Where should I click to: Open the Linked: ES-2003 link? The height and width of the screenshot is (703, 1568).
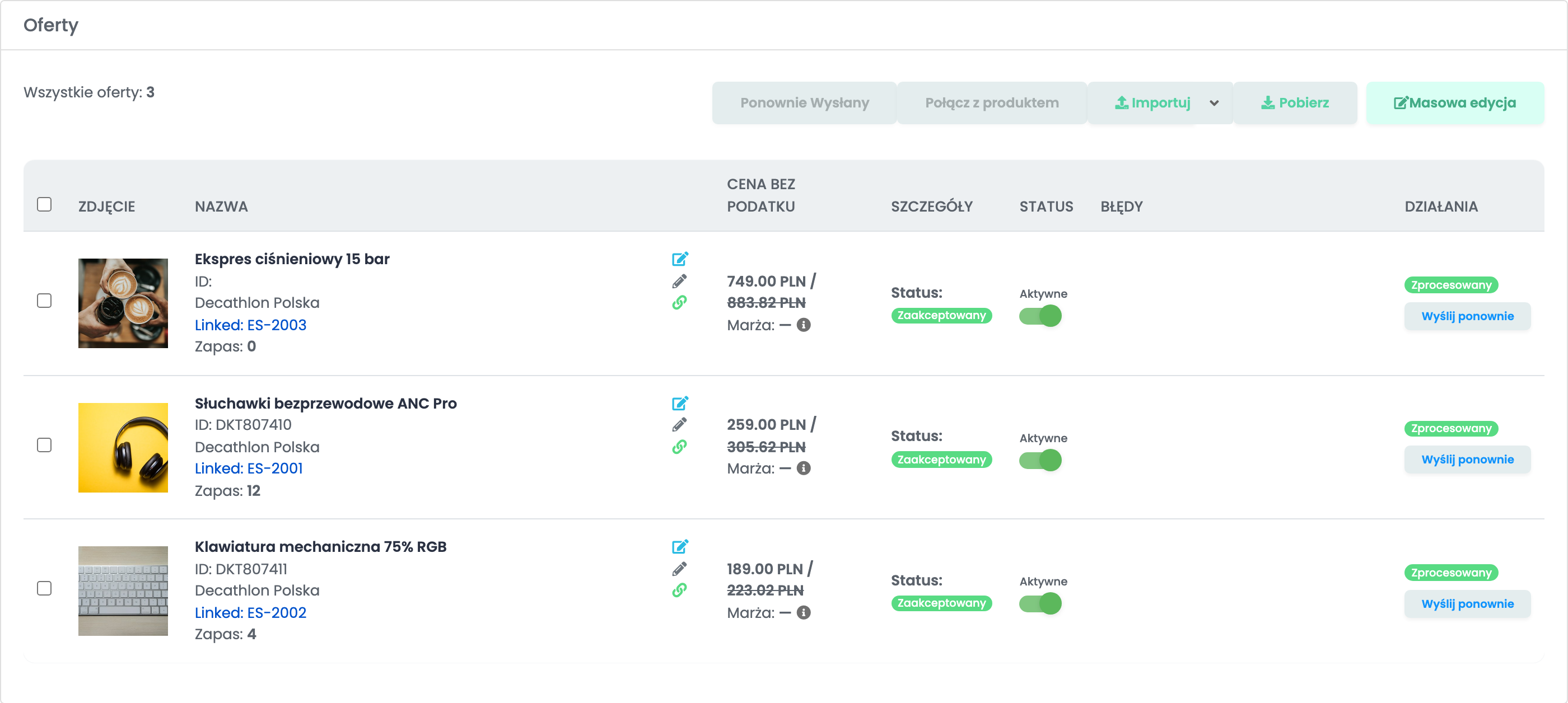tap(250, 325)
